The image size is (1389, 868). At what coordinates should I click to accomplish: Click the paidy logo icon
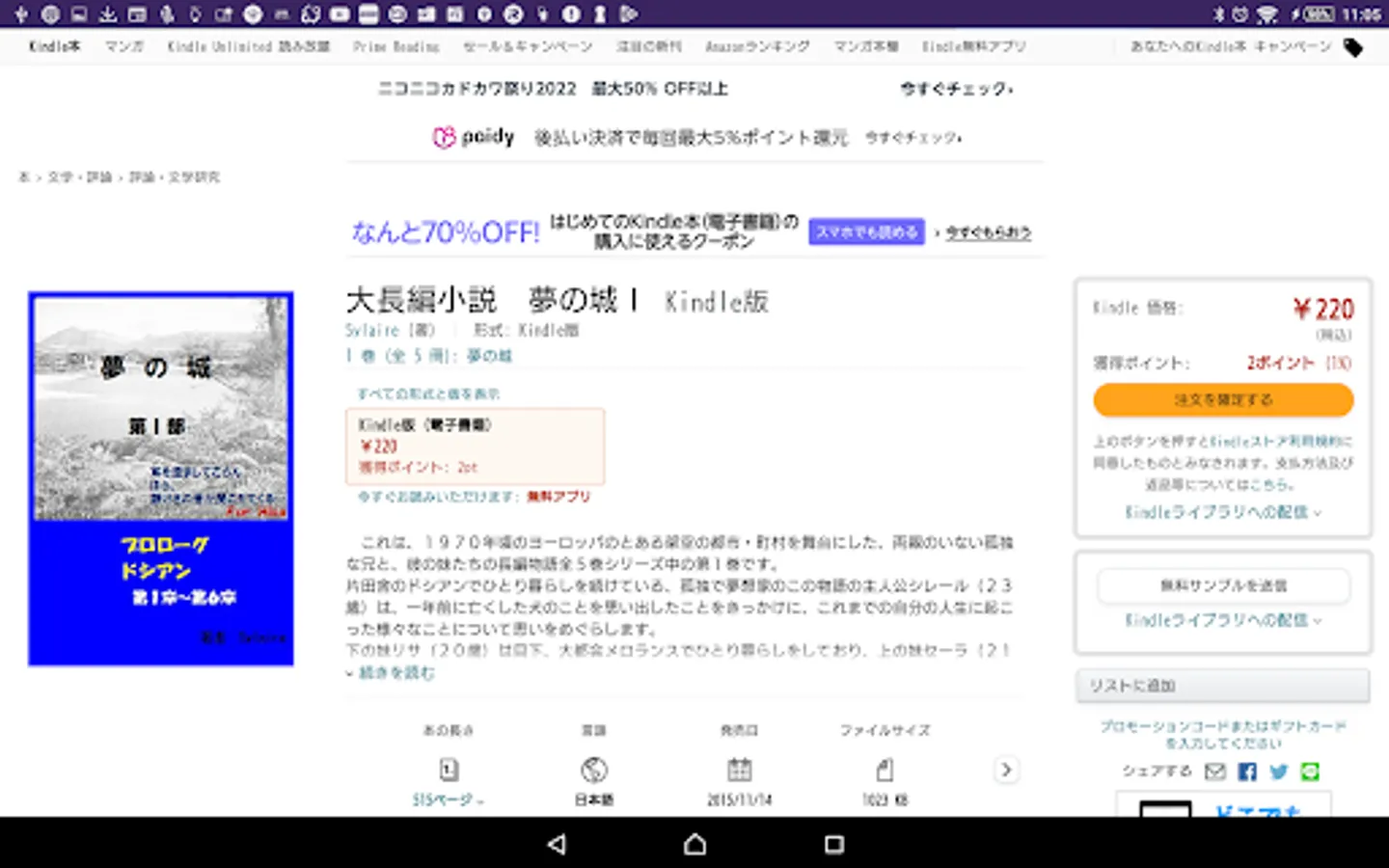[443, 137]
